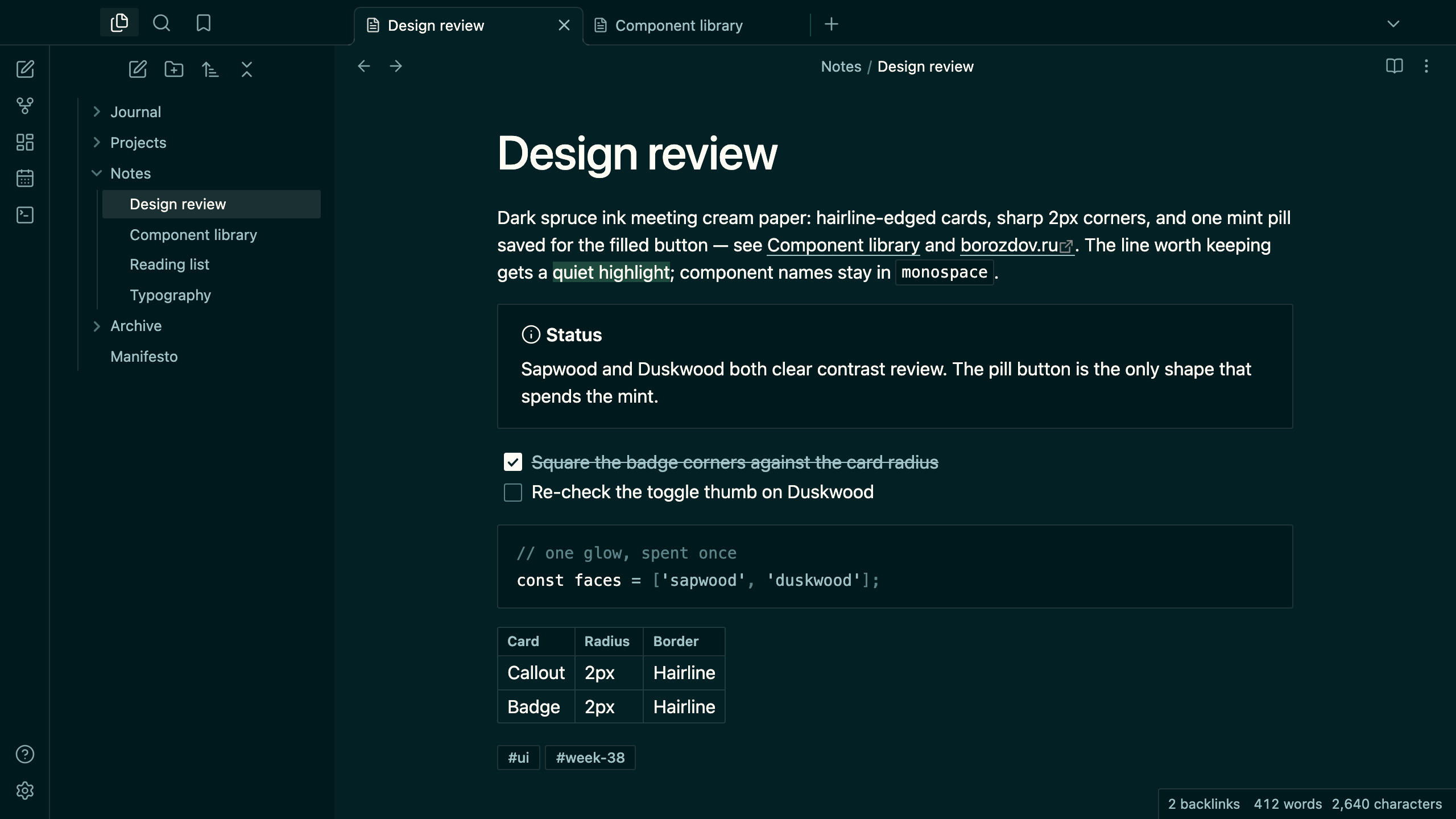This screenshot has width=1456, height=819.
Task: Show the 2 backlinks in status bar
Action: (1204, 804)
